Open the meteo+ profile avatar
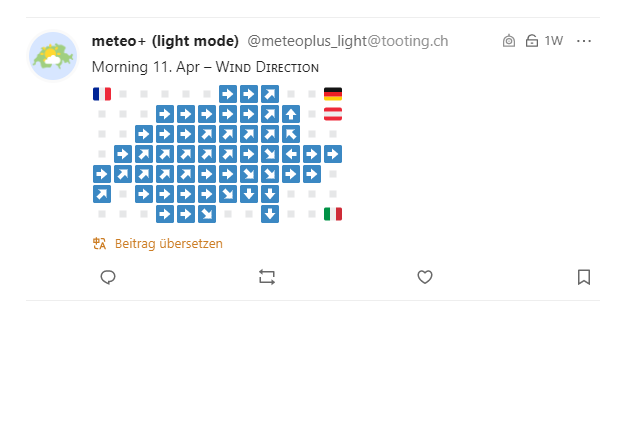630x425 pixels. click(53, 56)
